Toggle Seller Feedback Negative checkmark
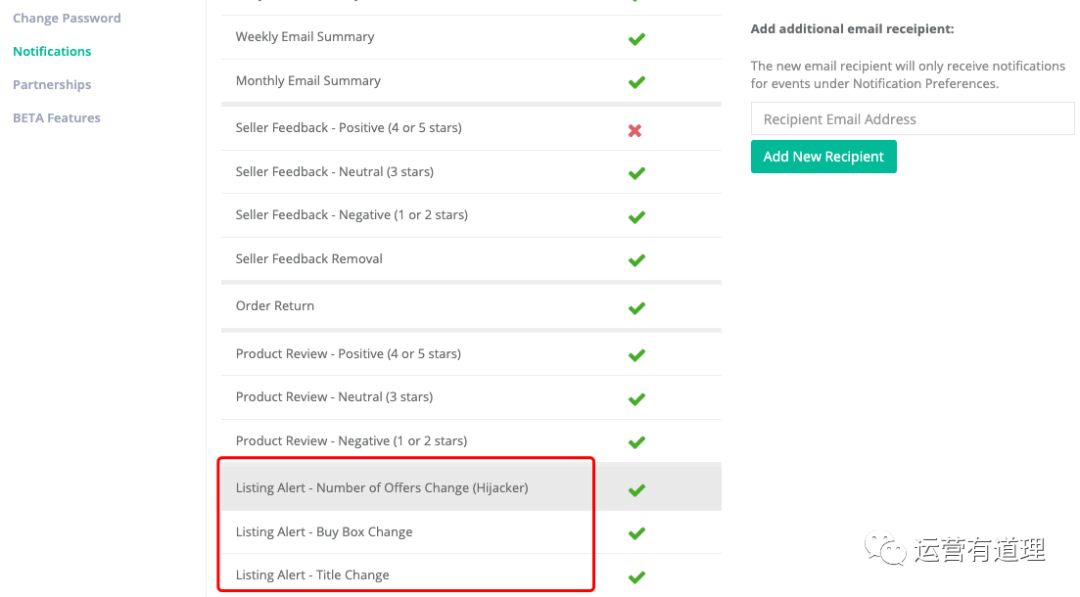The width and height of the screenshot is (1080, 597). [636, 217]
